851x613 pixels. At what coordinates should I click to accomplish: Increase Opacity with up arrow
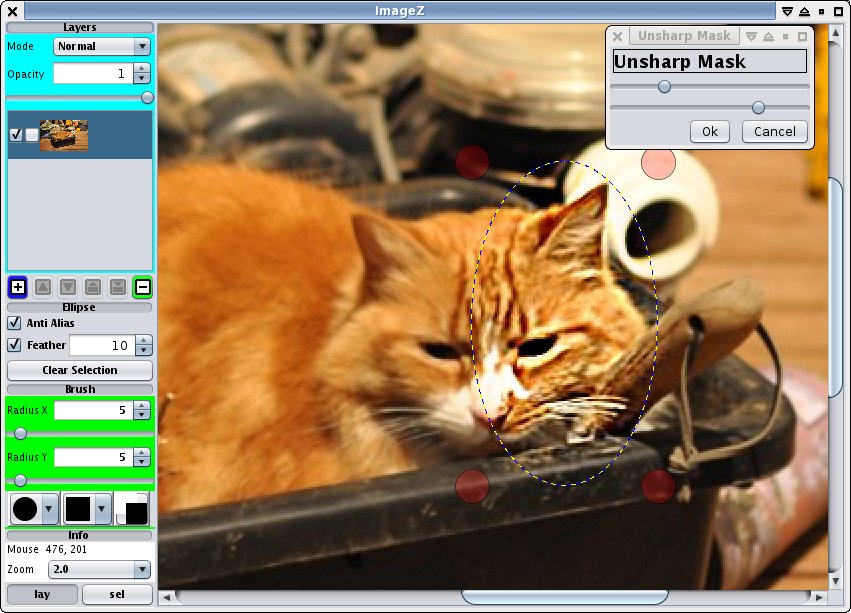(142, 68)
